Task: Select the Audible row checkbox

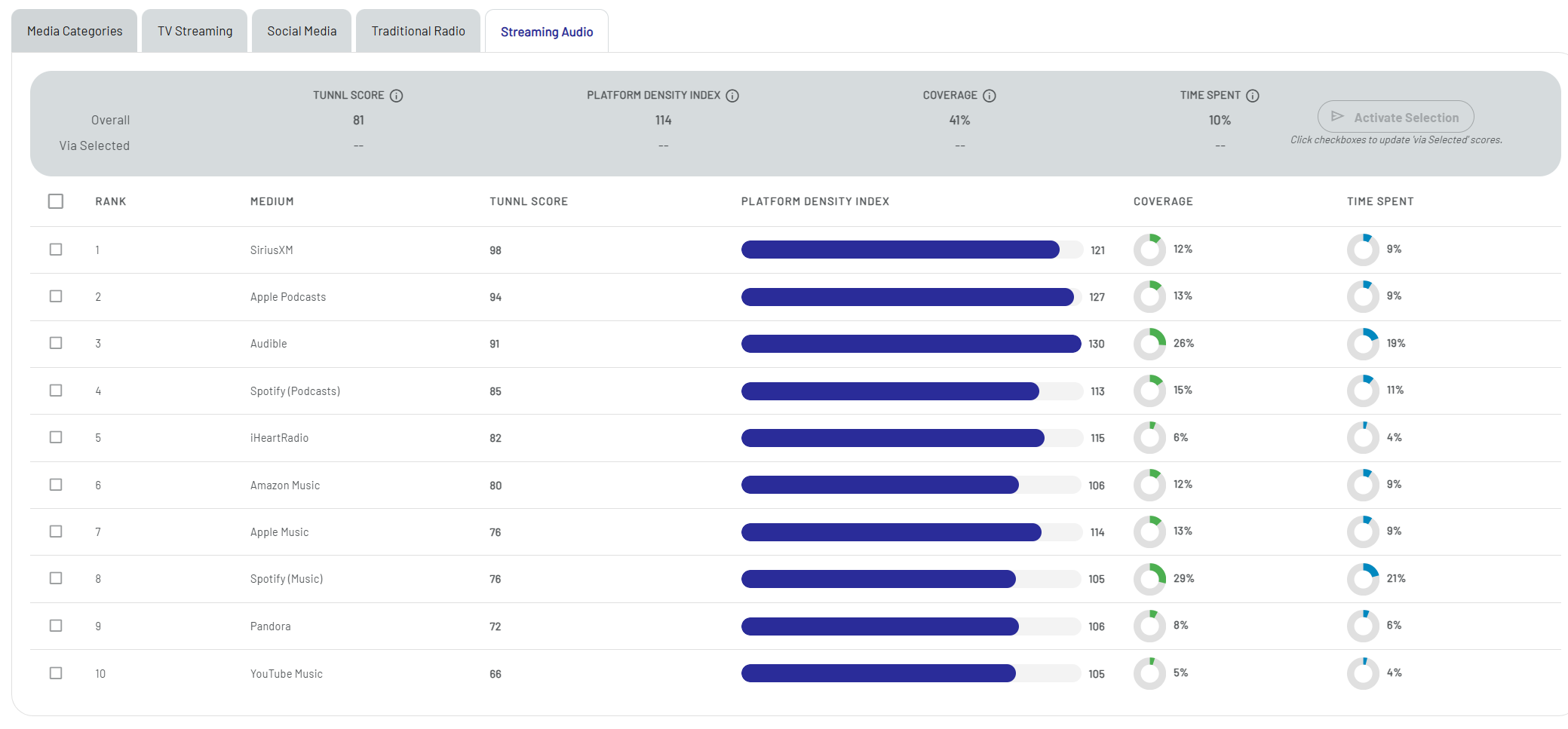Action: tap(56, 343)
